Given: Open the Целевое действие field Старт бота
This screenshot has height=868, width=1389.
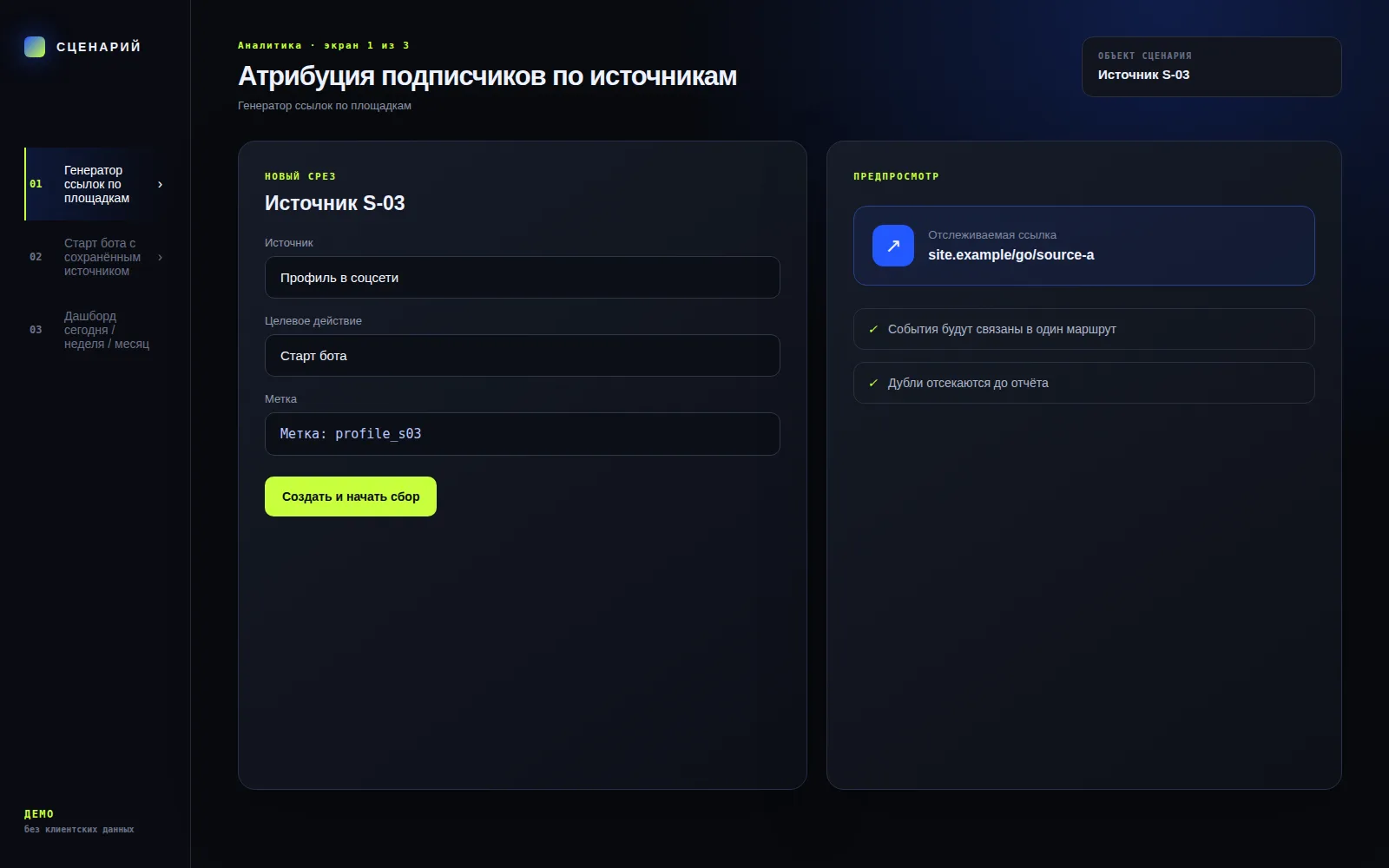Looking at the screenshot, I should [x=523, y=356].
